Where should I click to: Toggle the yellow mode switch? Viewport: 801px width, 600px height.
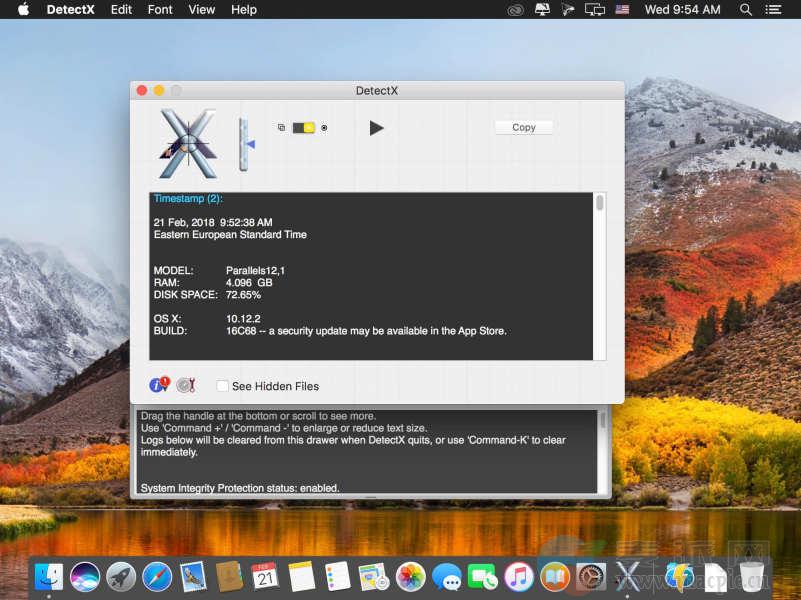(x=303, y=128)
